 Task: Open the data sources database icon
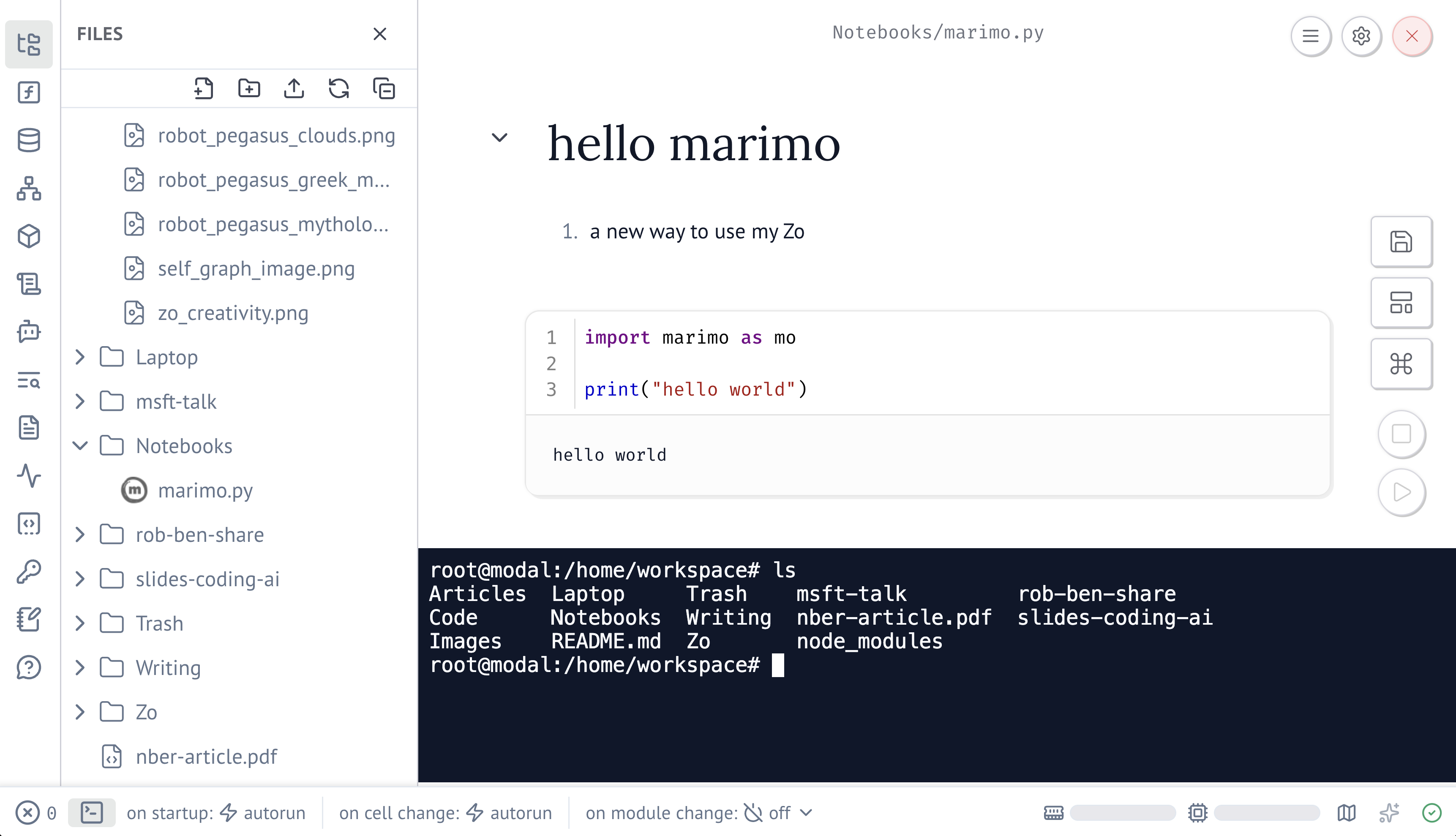[x=29, y=140]
